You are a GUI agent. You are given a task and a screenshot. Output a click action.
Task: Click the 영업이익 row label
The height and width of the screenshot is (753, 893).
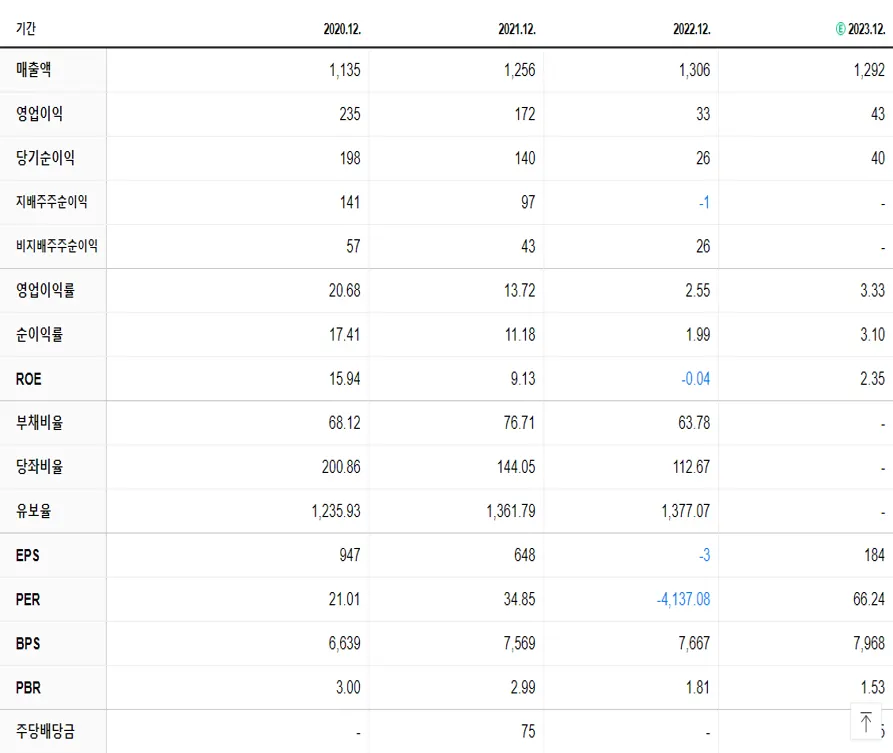39,113
